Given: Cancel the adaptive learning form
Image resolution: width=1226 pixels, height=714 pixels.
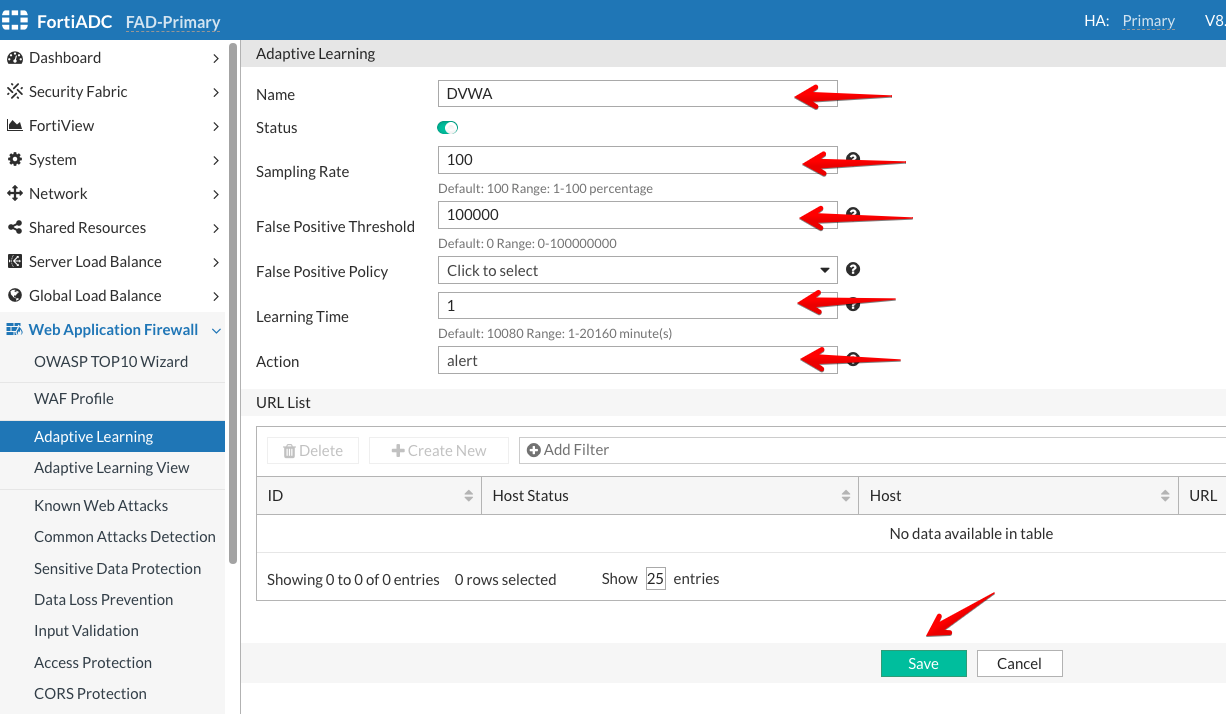Looking at the screenshot, I should [x=1019, y=664].
